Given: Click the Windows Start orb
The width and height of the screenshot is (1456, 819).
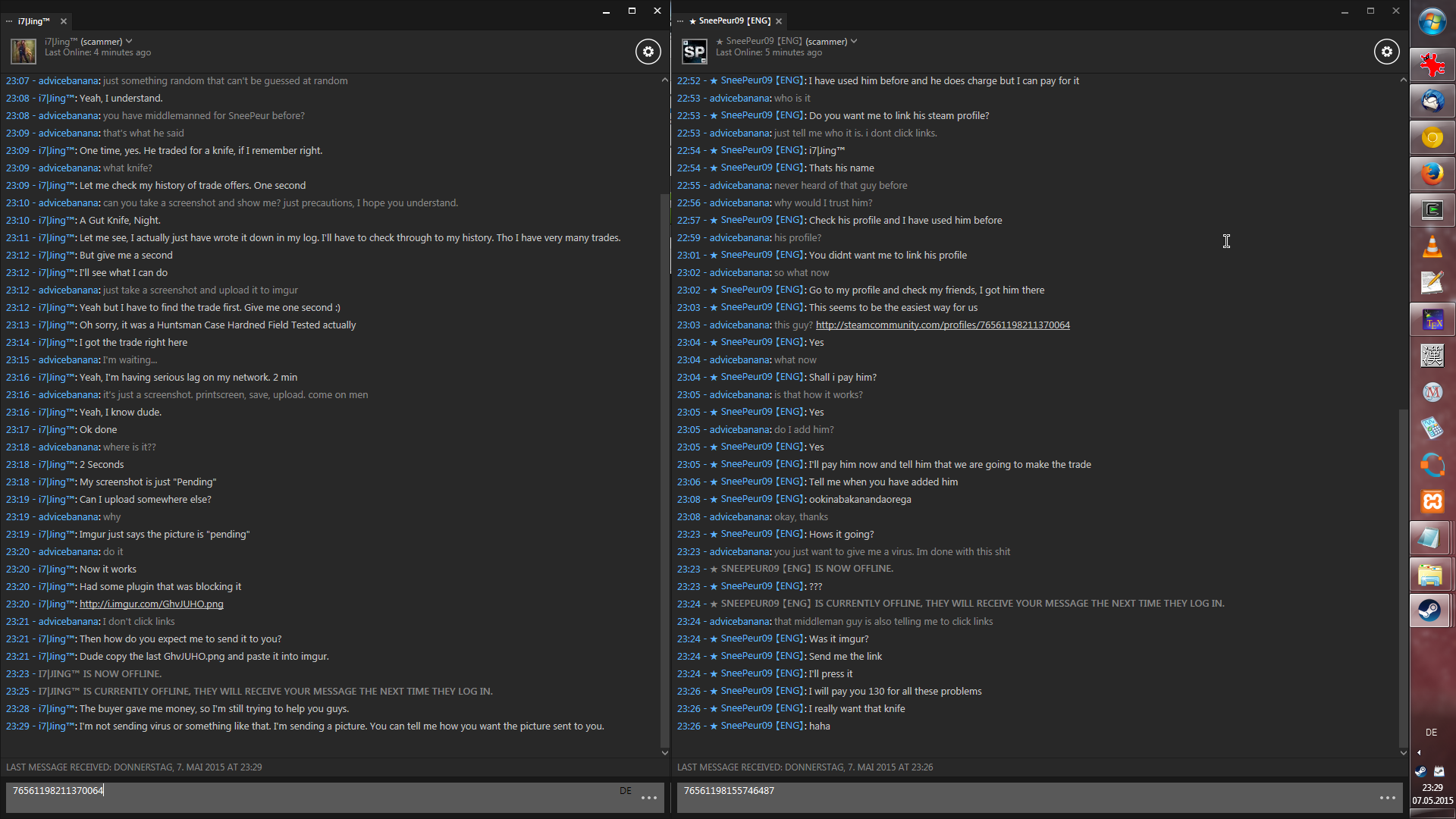Looking at the screenshot, I should (x=1431, y=22).
